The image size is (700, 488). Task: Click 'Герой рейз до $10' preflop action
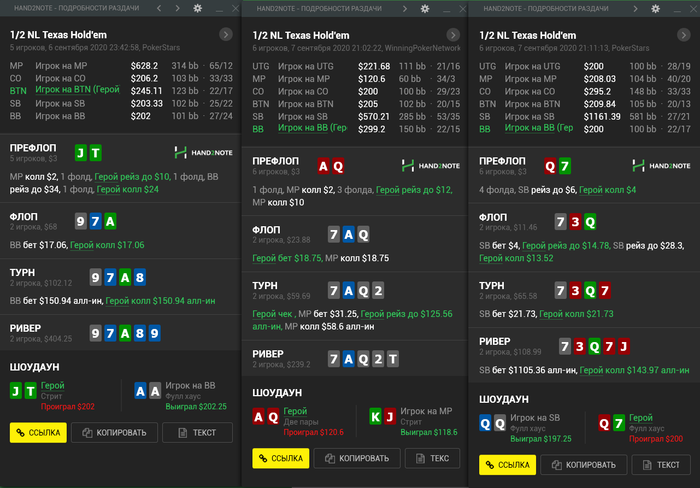[132, 177]
